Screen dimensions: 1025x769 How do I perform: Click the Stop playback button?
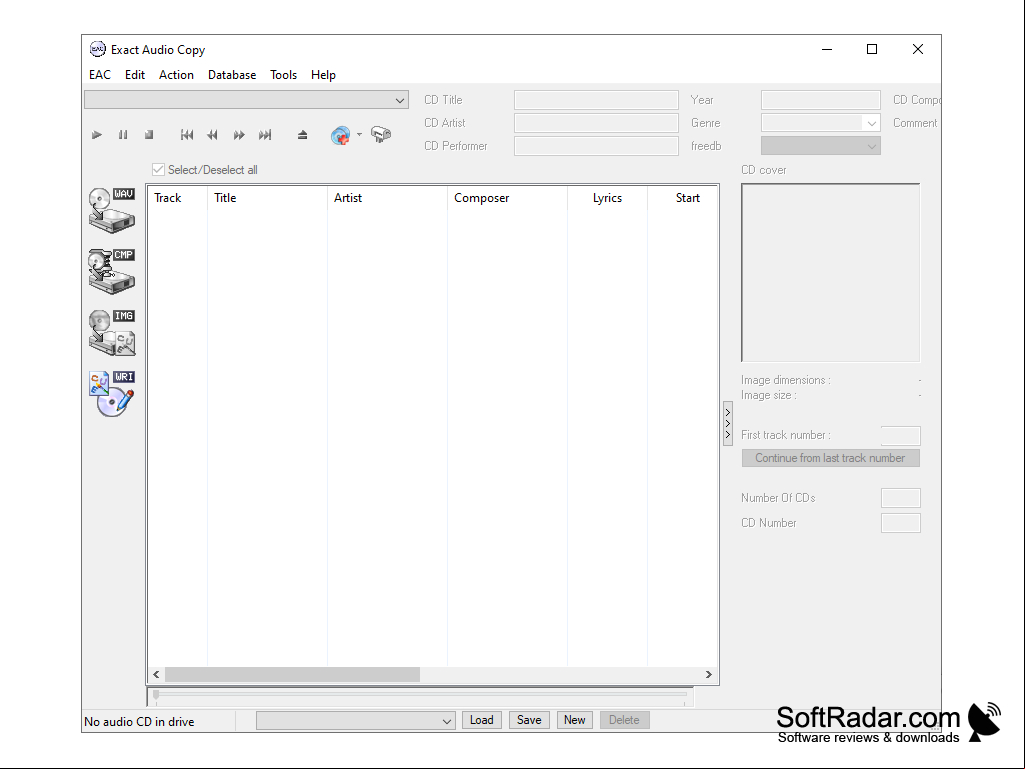pos(149,135)
